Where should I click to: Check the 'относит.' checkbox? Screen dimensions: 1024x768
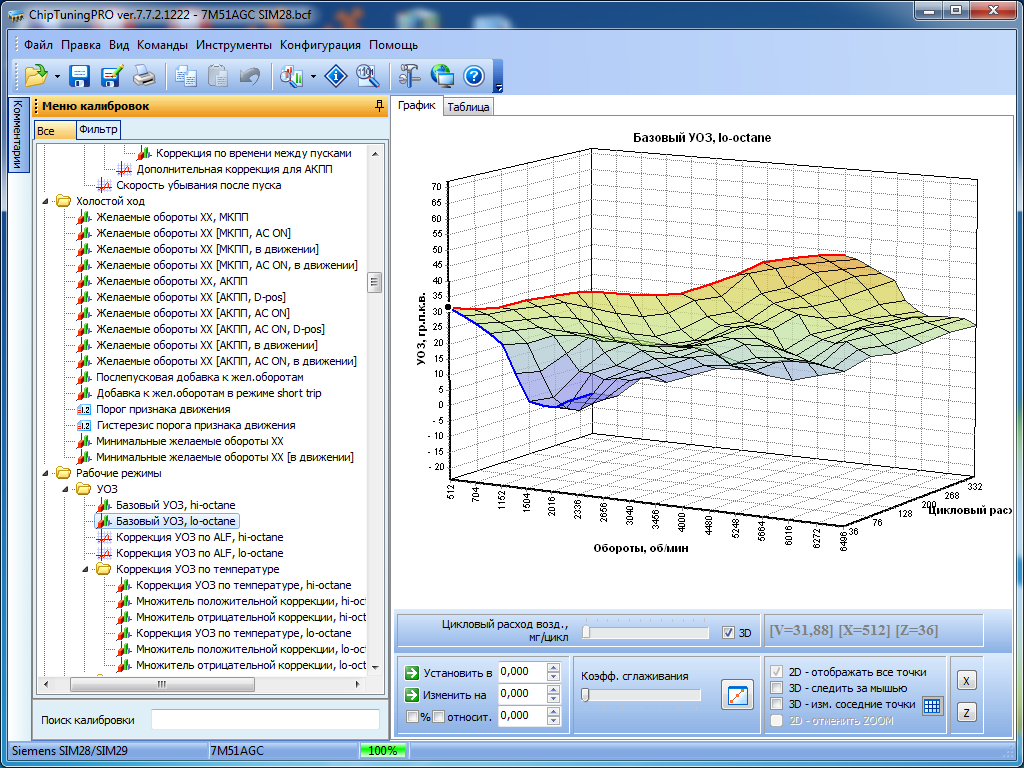pyautogui.click(x=438, y=716)
